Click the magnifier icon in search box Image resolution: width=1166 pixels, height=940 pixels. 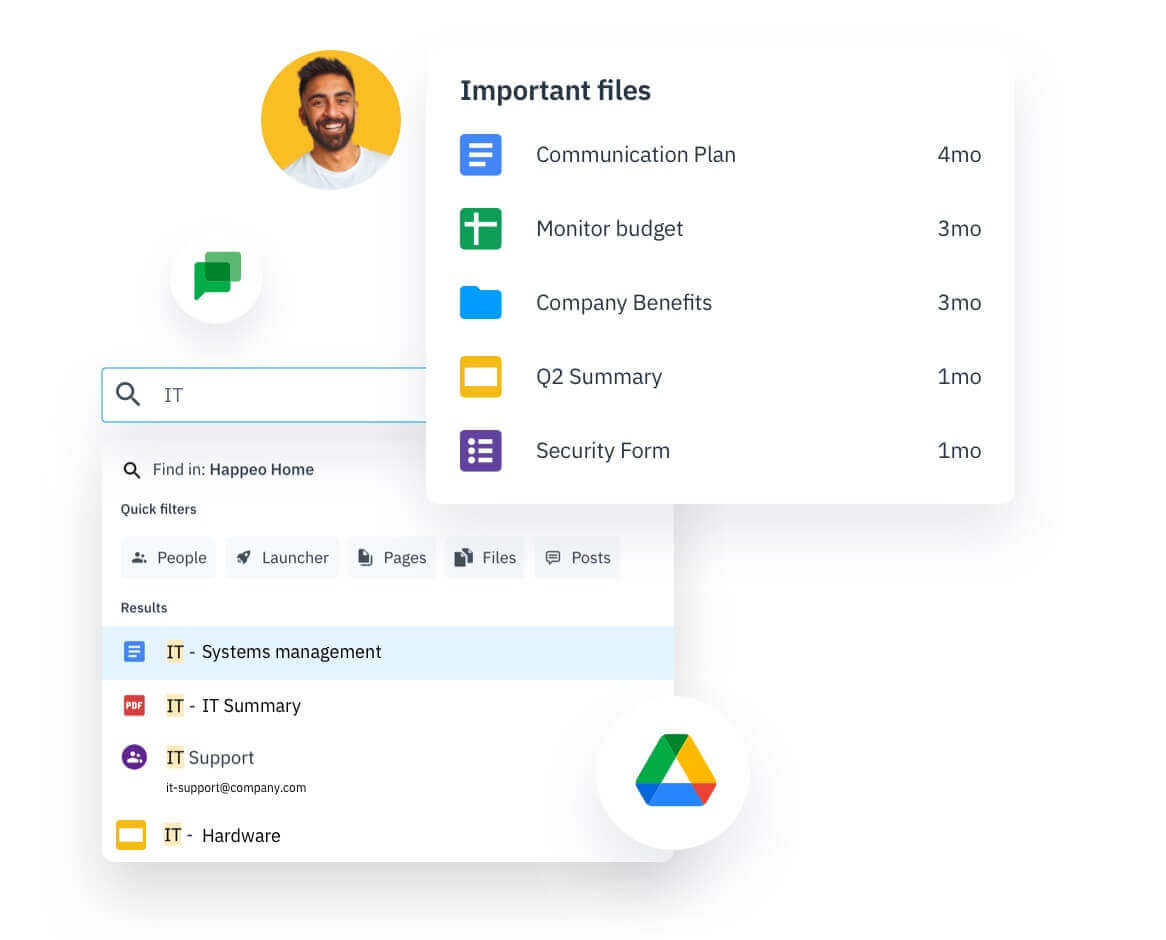coord(129,395)
